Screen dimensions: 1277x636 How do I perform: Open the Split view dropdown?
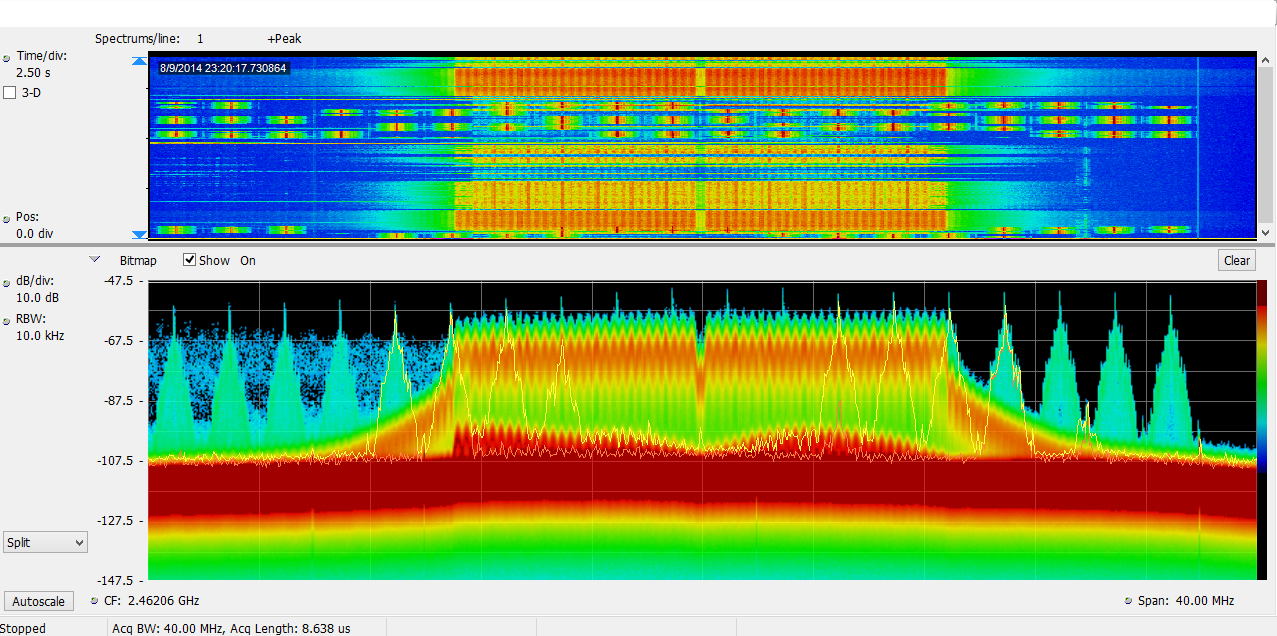(45, 541)
